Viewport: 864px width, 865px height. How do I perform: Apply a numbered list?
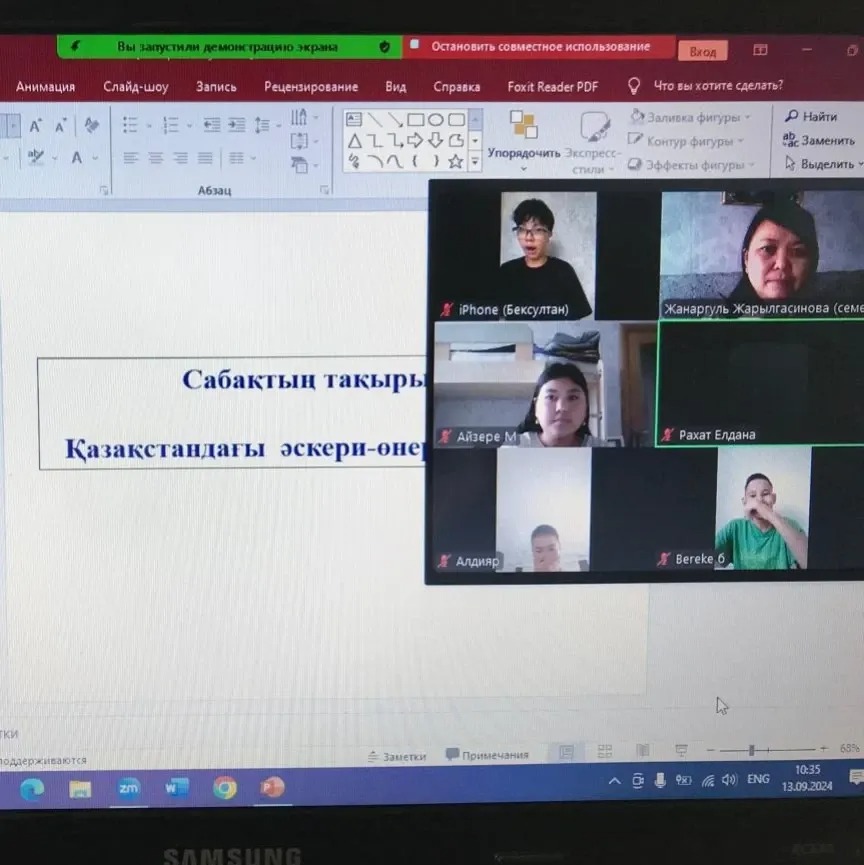pos(170,125)
